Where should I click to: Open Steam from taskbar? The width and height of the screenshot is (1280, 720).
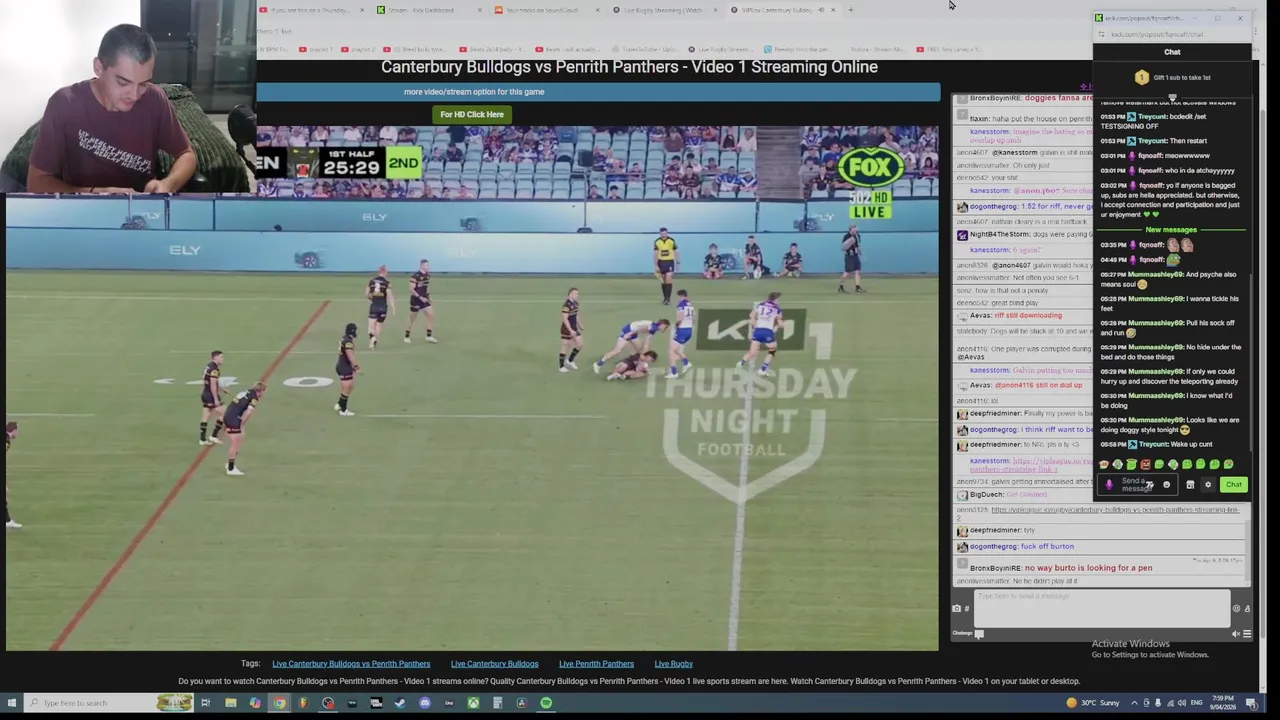click(400, 703)
